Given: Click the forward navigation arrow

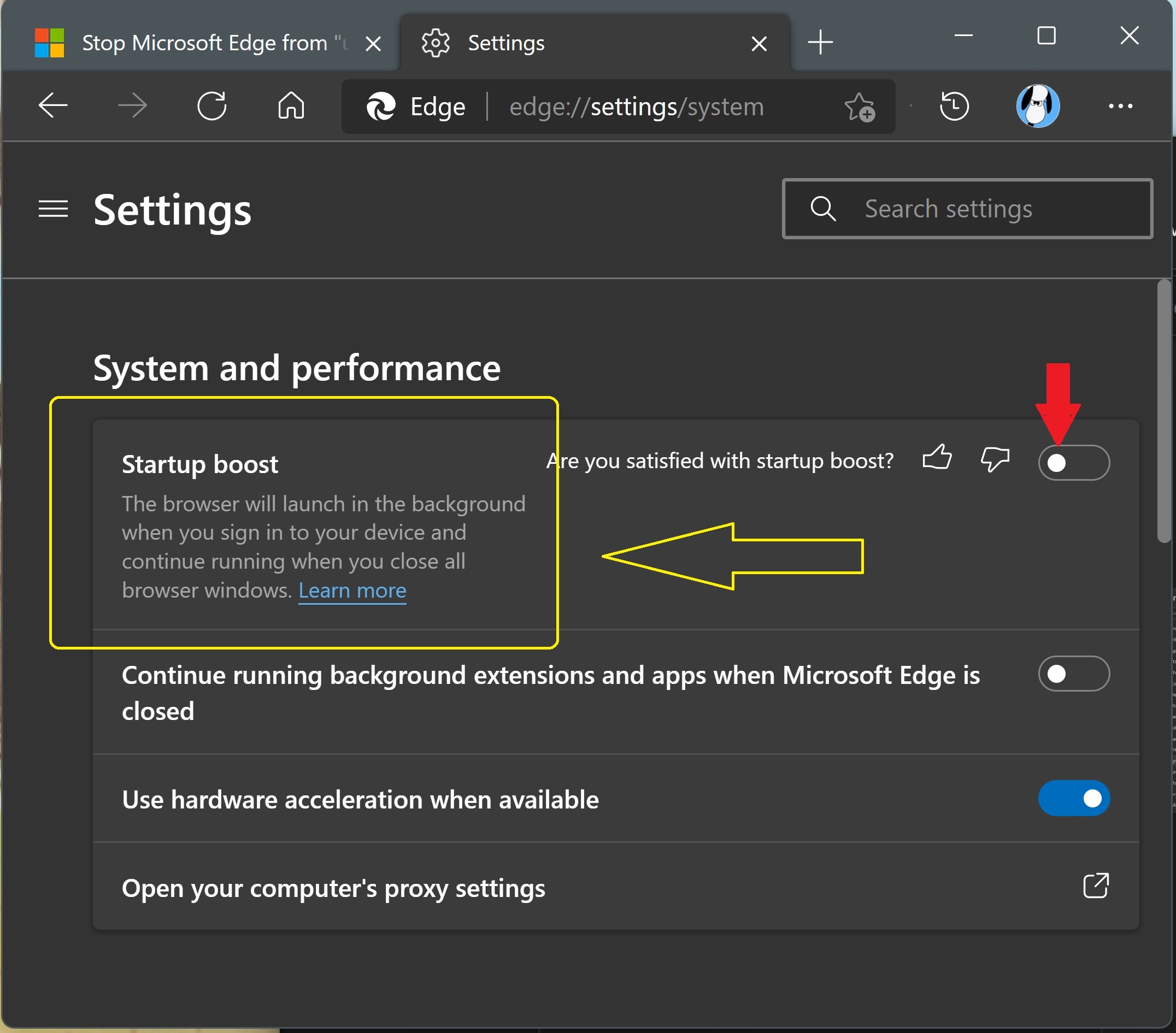Looking at the screenshot, I should tap(132, 106).
